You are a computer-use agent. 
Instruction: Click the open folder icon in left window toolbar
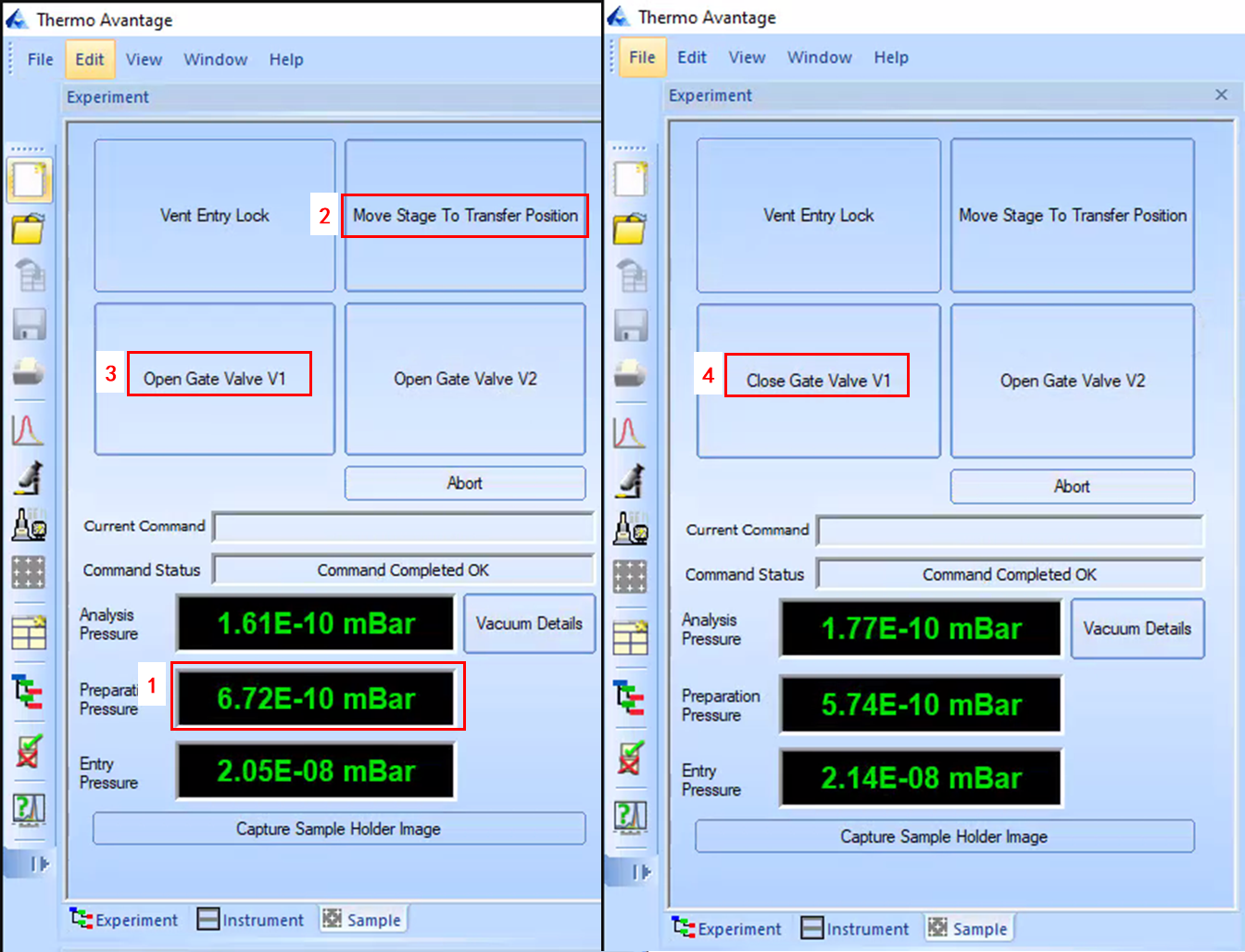pos(29,228)
